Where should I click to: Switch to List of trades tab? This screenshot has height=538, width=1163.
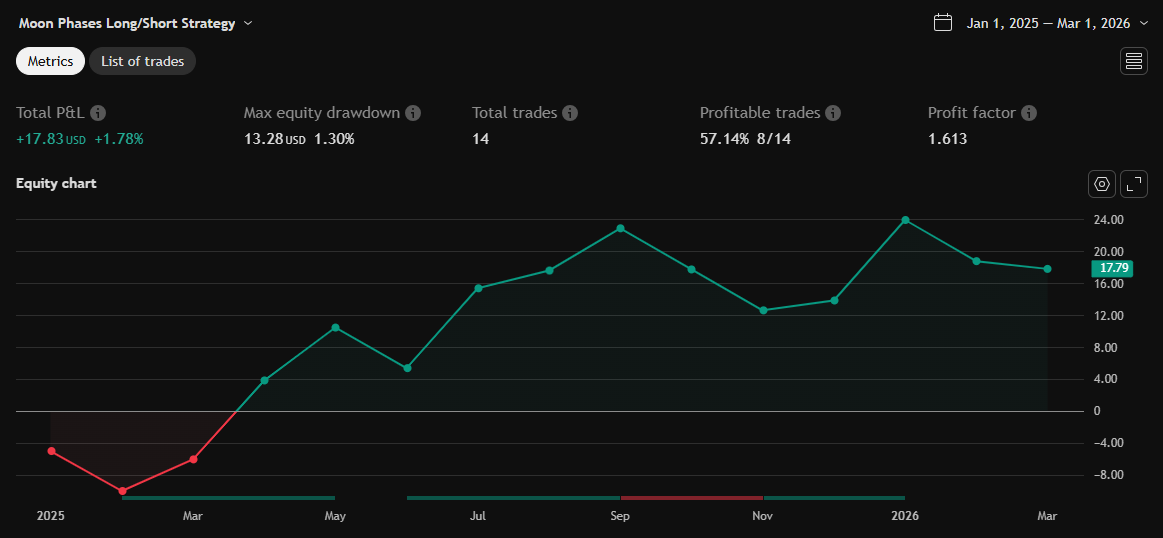click(x=142, y=61)
